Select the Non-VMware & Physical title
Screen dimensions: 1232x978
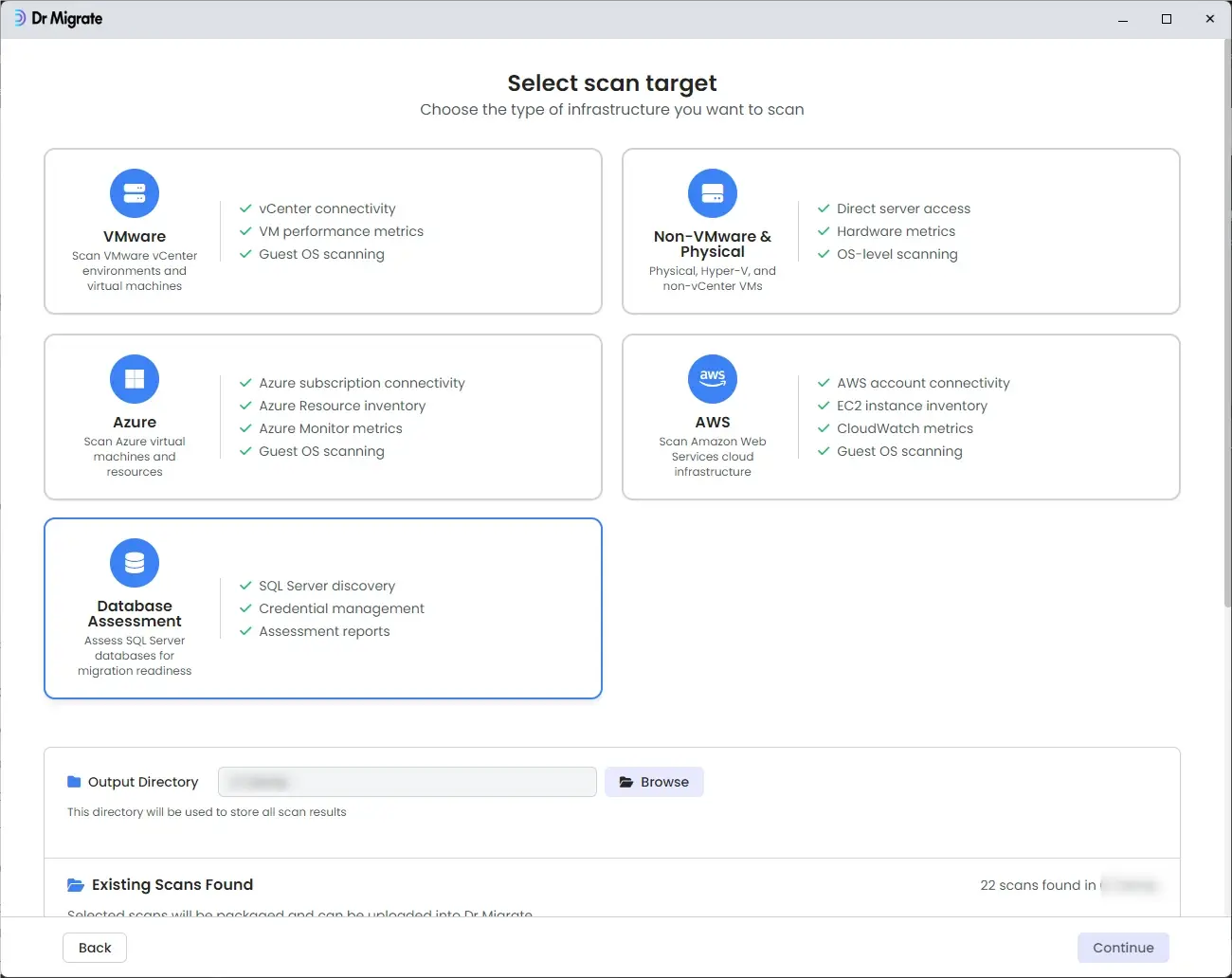(x=713, y=244)
